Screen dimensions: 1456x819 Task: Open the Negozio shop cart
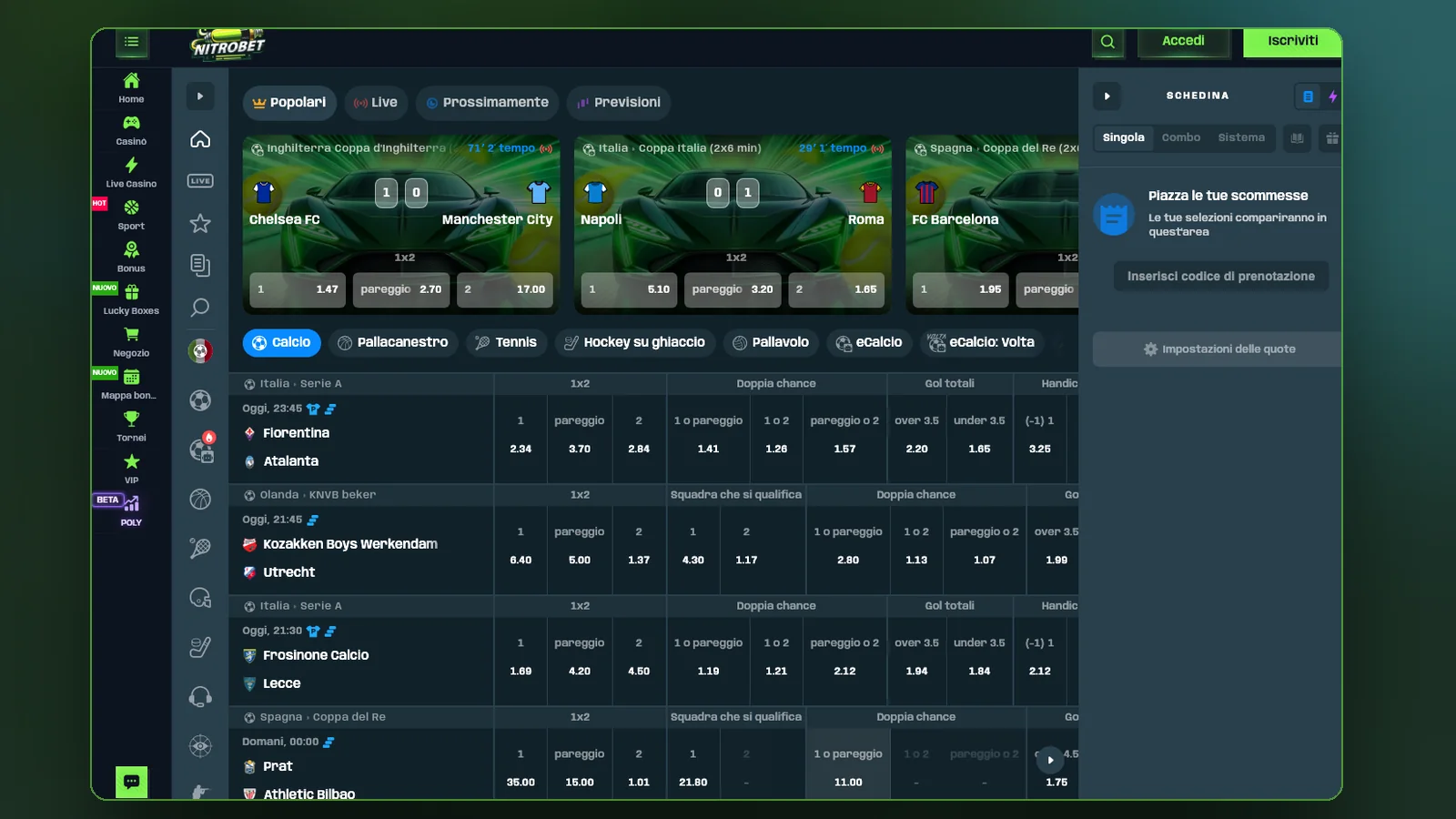pos(131,342)
